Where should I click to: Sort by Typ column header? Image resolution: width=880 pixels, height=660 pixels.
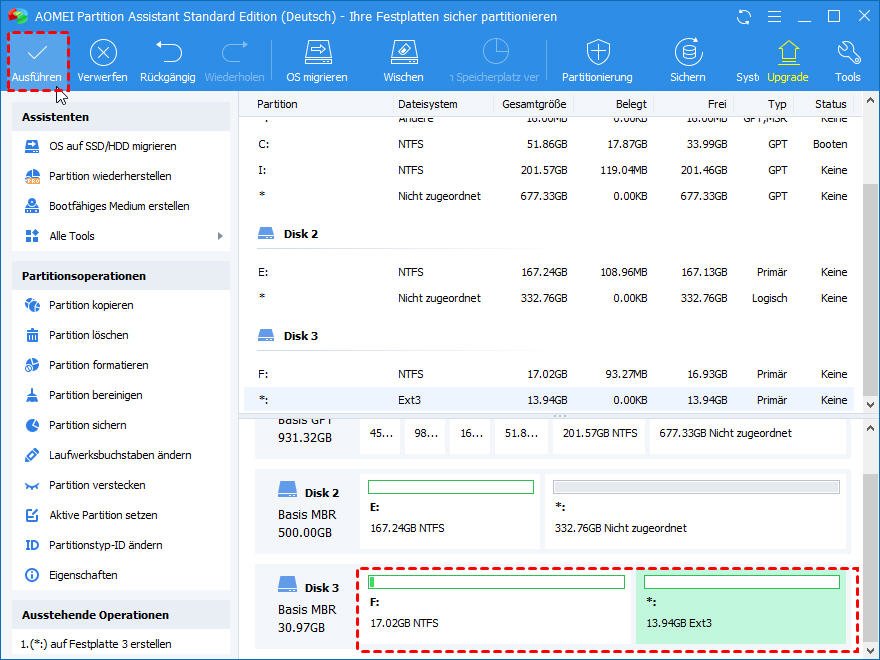pos(777,104)
